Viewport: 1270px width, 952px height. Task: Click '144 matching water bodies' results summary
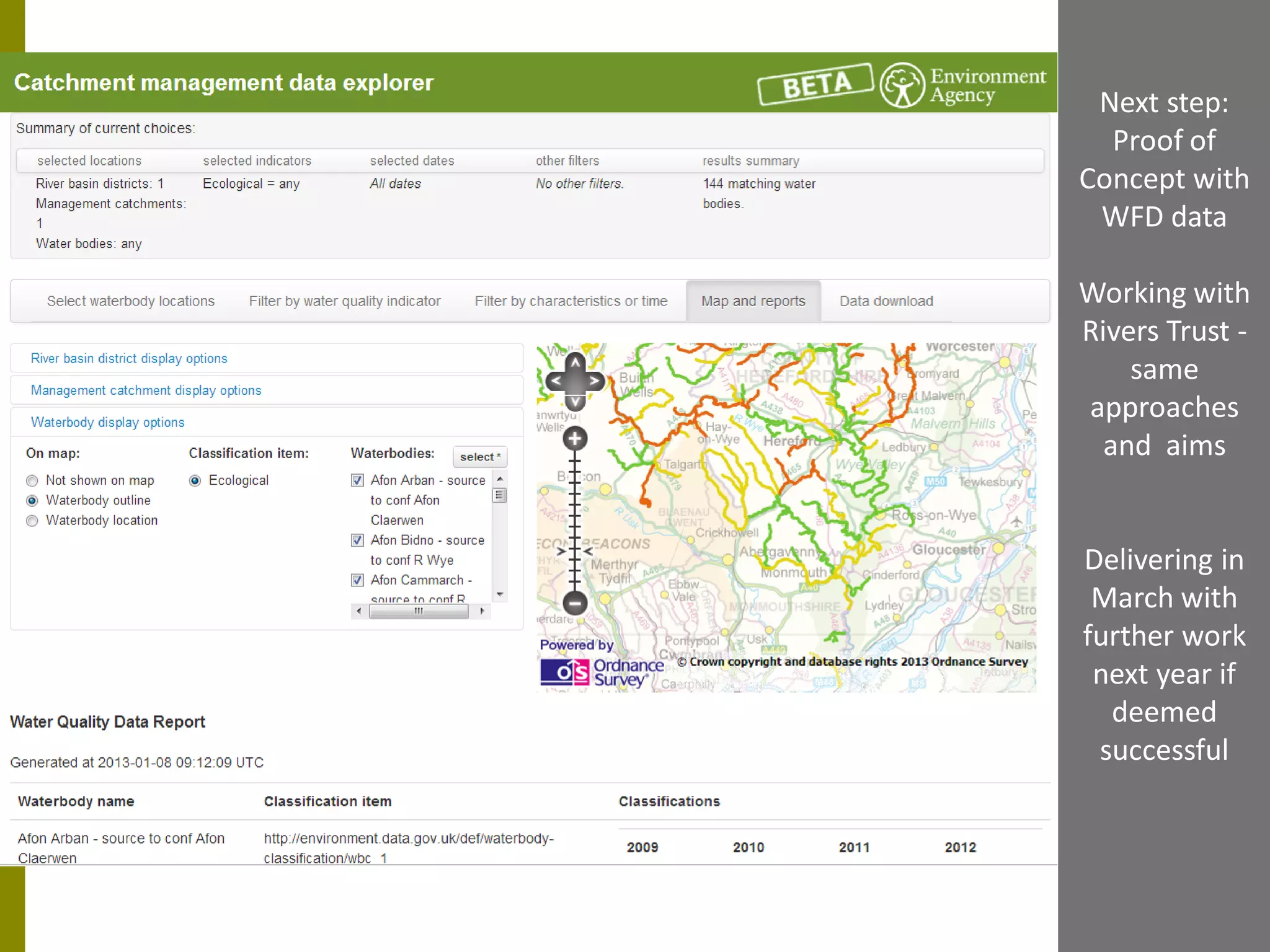click(x=759, y=193)
